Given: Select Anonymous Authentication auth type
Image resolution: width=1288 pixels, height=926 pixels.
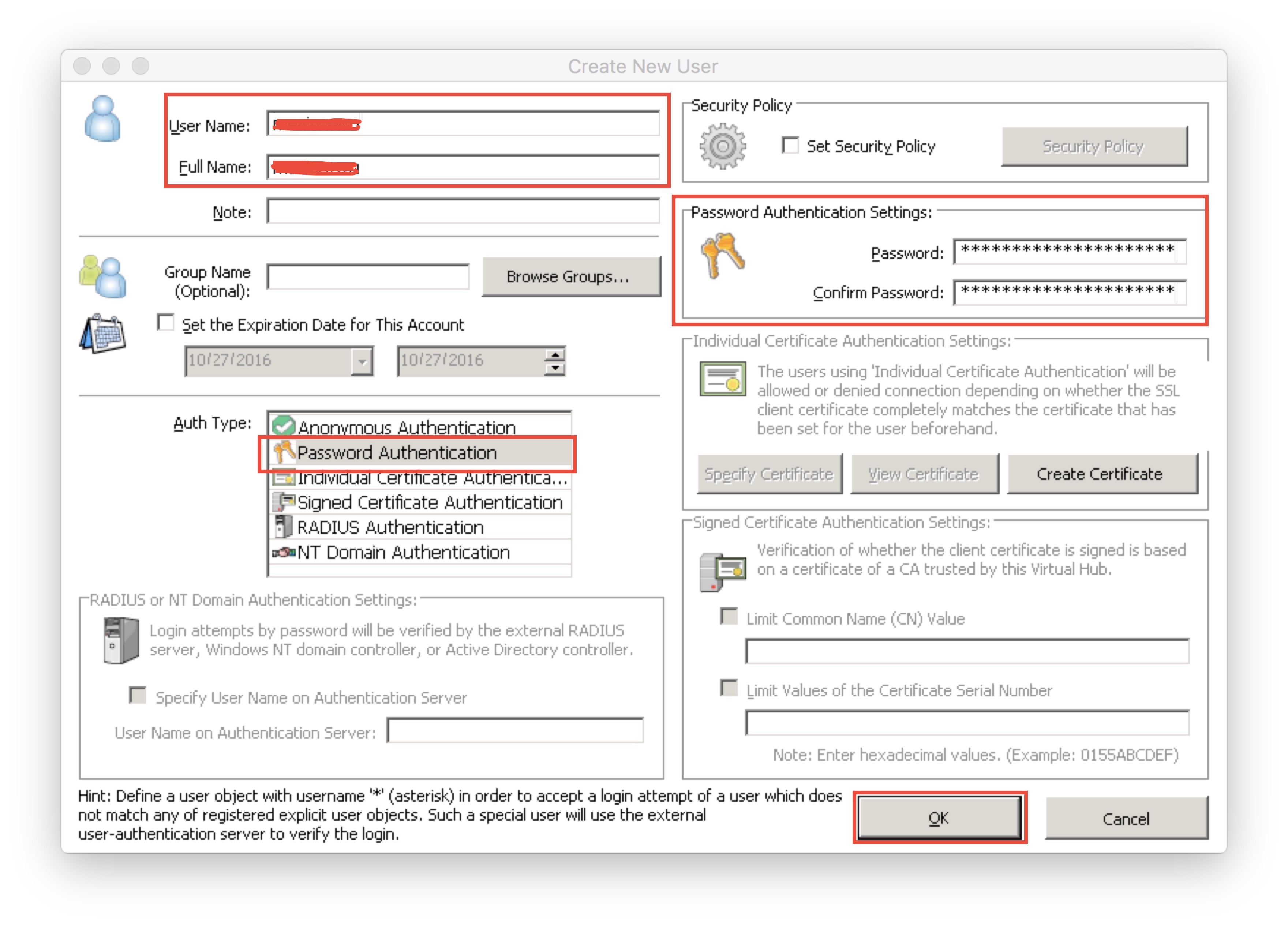Looking at the screenshot, I should tap(406, 427).
